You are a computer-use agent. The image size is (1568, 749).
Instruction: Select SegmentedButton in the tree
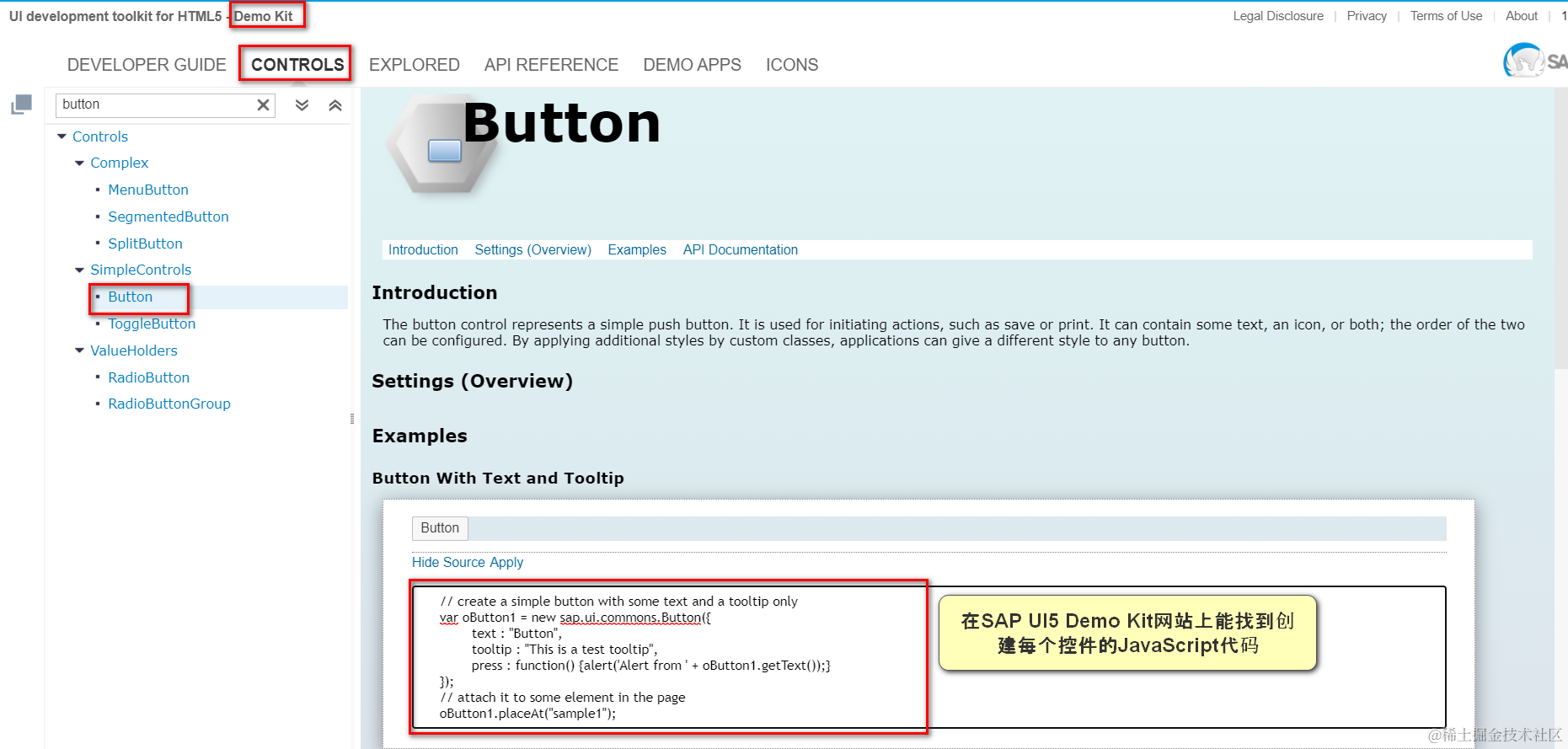[169, 217]
